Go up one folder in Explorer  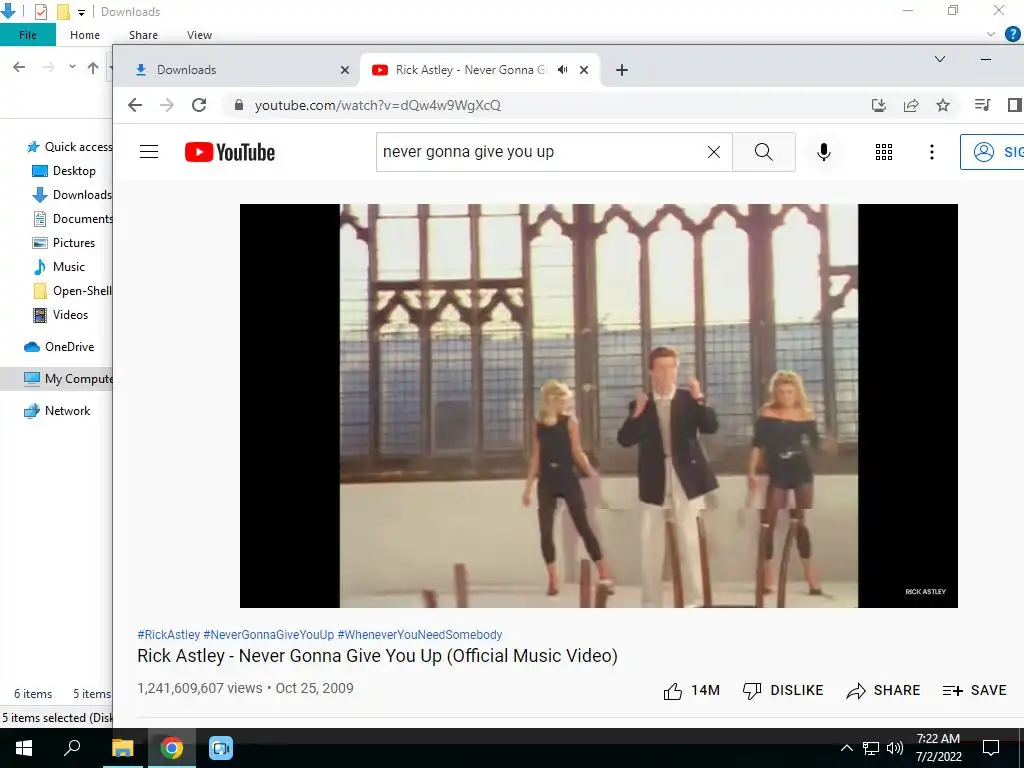[93, 67]
